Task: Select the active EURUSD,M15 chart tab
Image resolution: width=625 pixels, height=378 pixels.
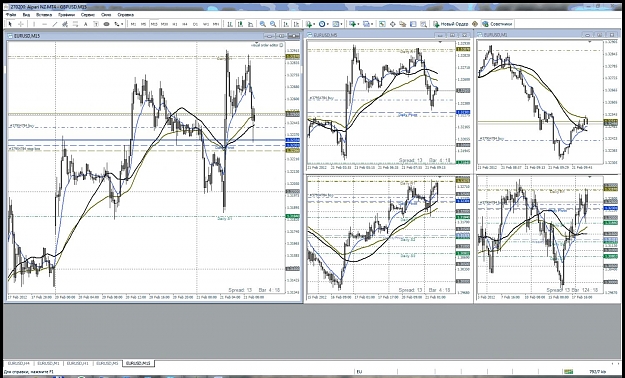Action: [x=138, y=364]
